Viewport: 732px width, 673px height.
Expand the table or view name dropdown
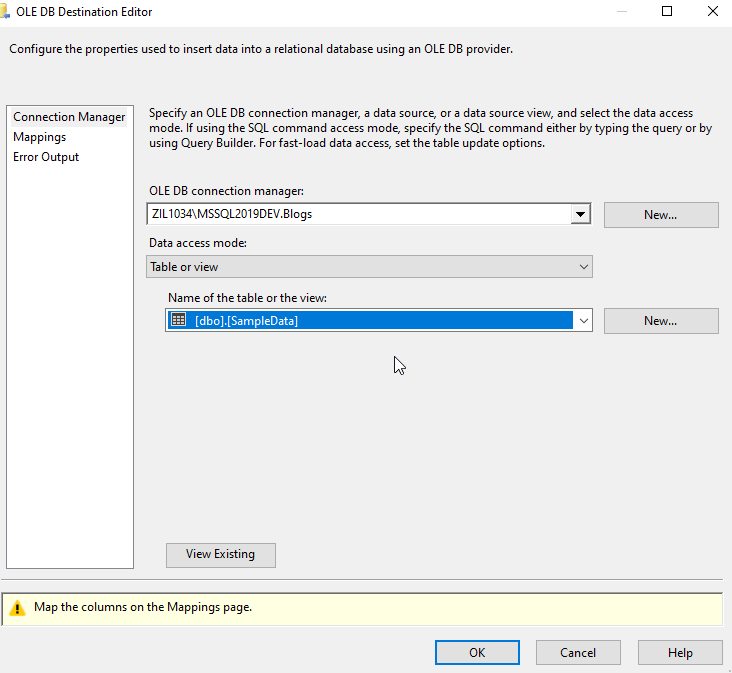tap(584, 321)
